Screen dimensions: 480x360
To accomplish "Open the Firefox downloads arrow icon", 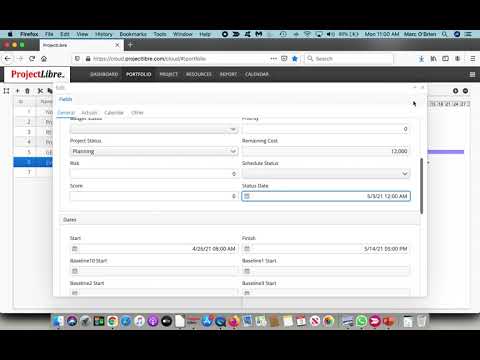I will pos(421,59).
